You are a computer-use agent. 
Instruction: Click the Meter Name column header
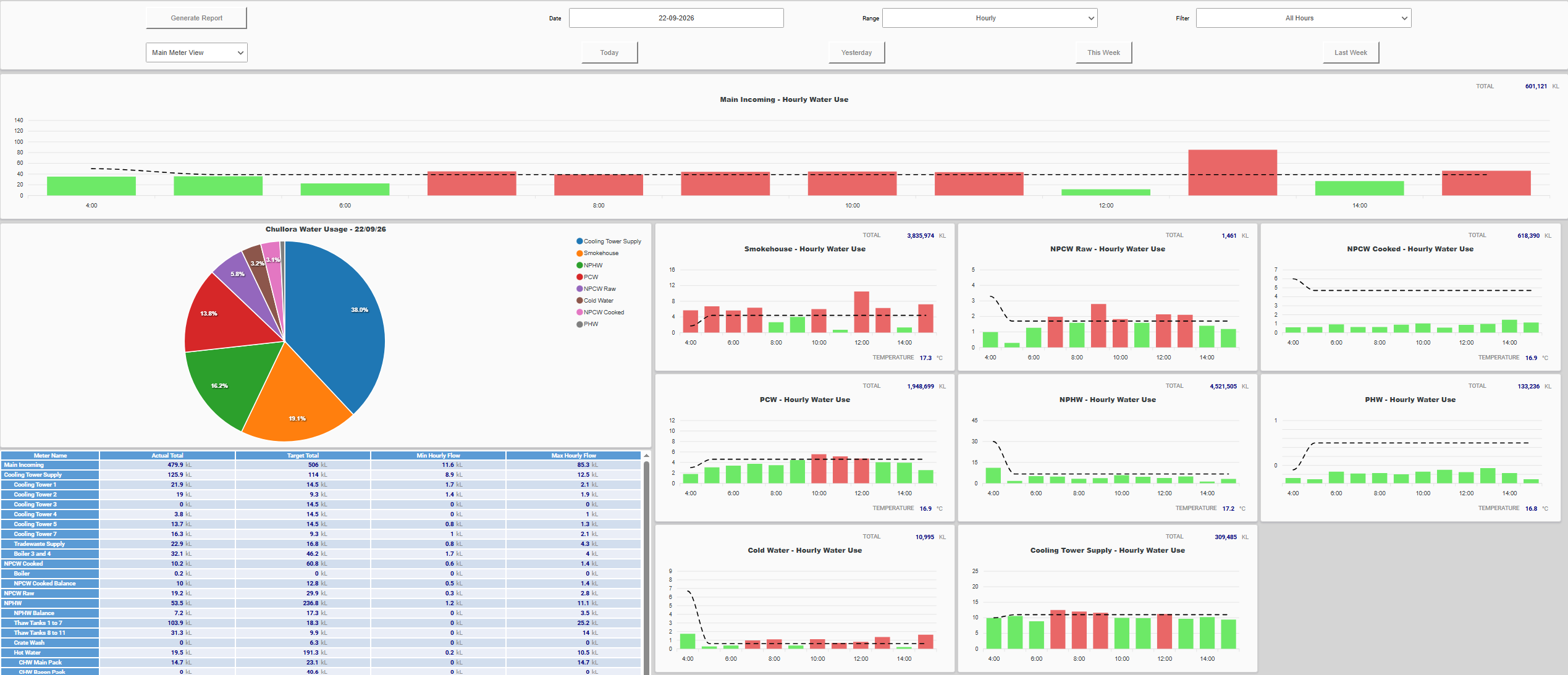(x=50, y=456)
